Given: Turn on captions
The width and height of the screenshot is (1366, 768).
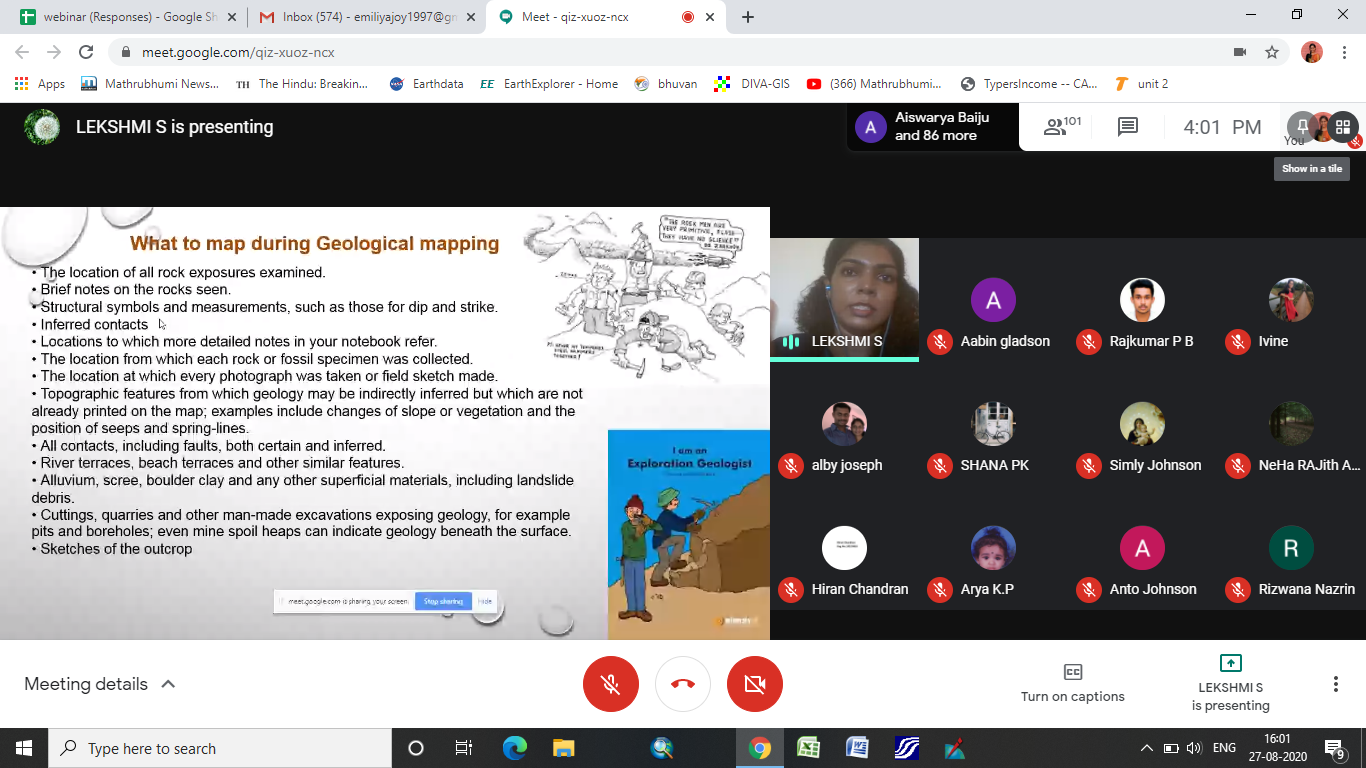Looking at the screenshot, I should pyautogui.click(x=1072, y=683).
